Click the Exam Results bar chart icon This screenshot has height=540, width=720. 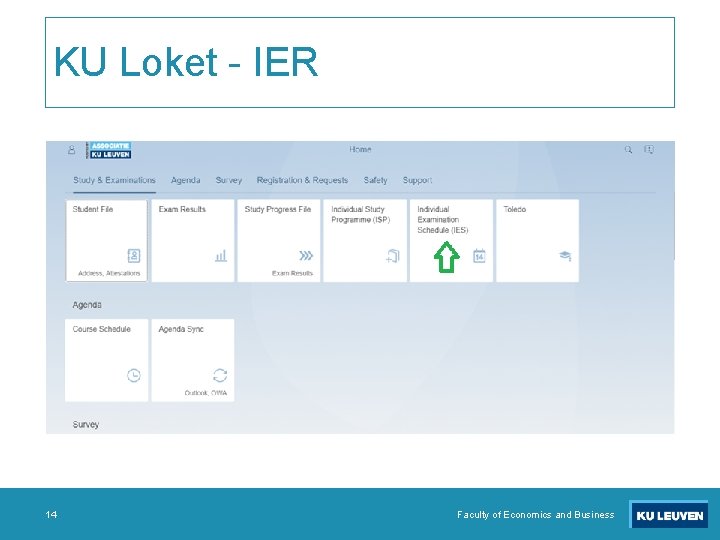(x=221, y=256)
